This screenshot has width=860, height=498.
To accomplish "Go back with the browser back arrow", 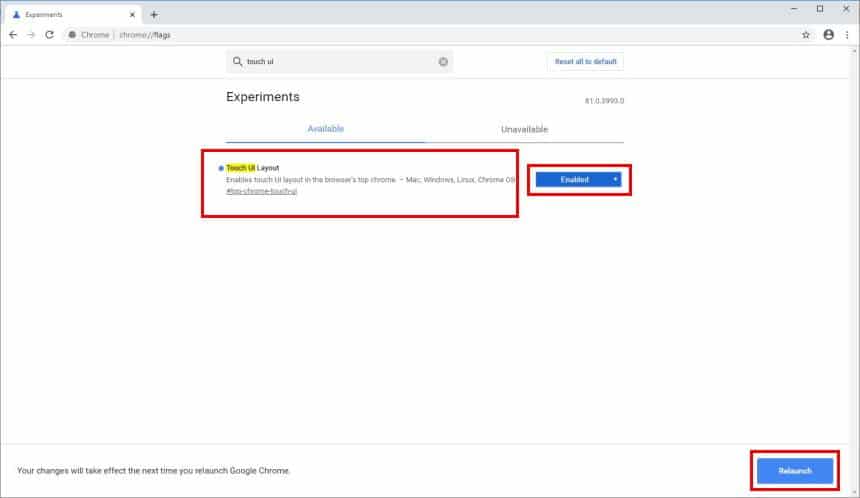I will [x=13, y=35].
